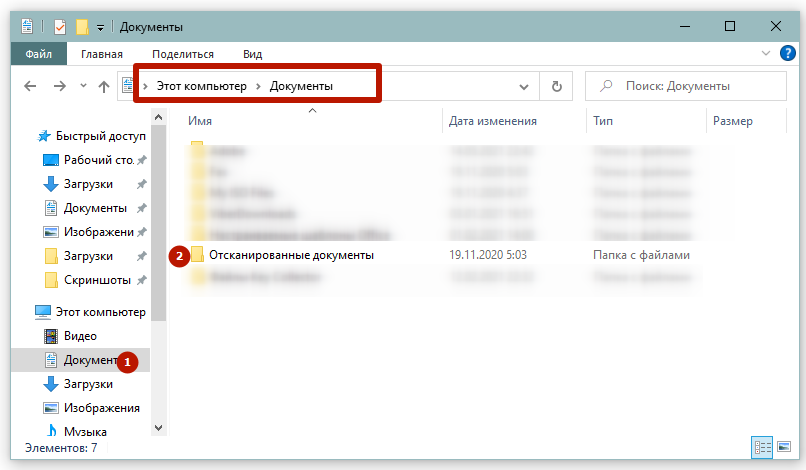Click the New folder quick access icon
The width and height of the screenshot is (806, 470).
pos(82,26)
